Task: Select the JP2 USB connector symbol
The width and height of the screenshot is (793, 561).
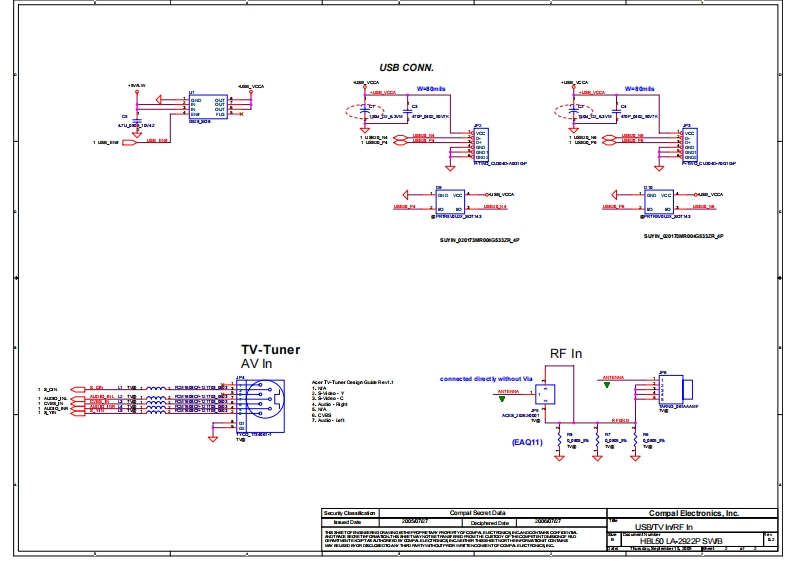Action: point(481,144)
